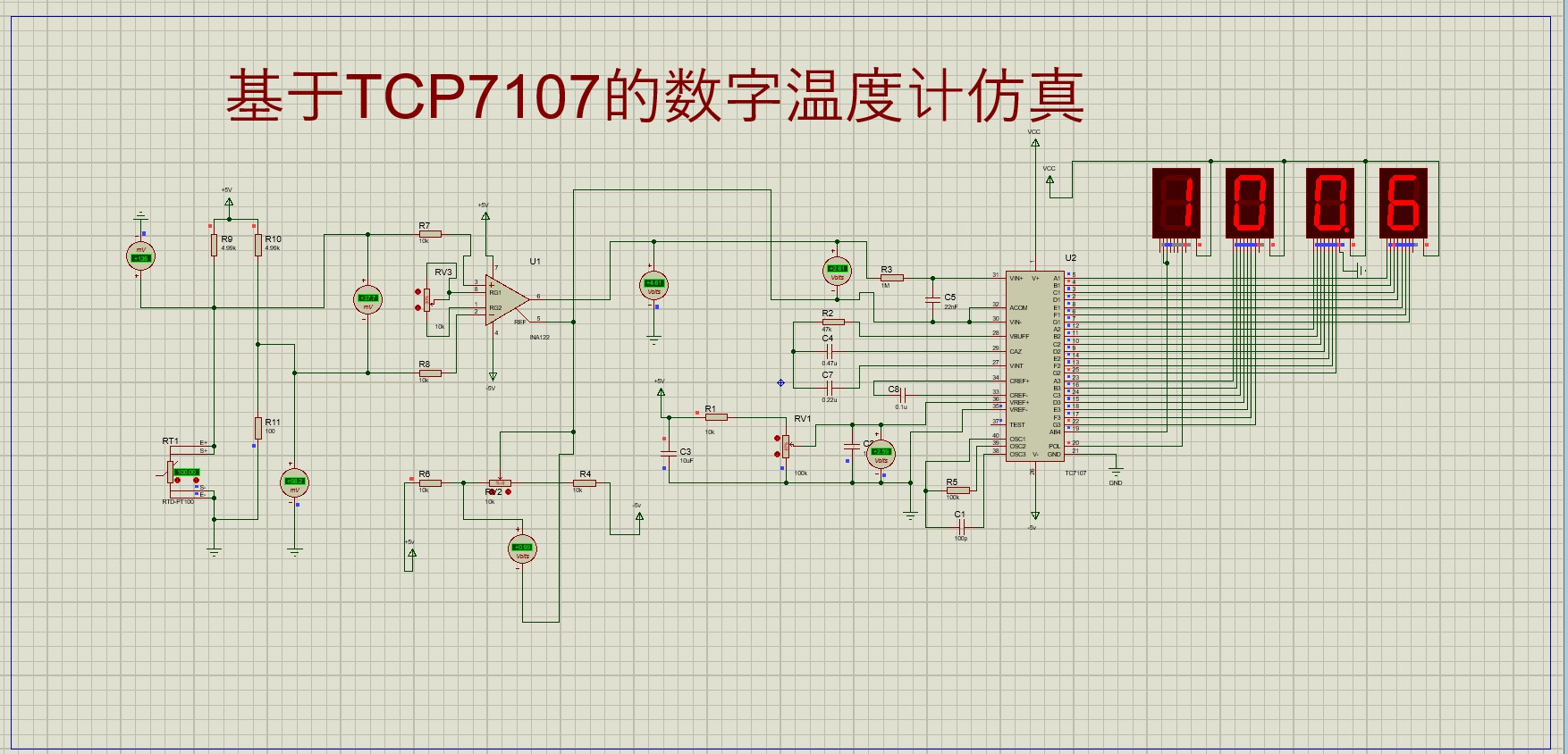The height and width of the screenshot is (754, 1568).
Task: Click the red schematic title text
Action: pos(655,96)
